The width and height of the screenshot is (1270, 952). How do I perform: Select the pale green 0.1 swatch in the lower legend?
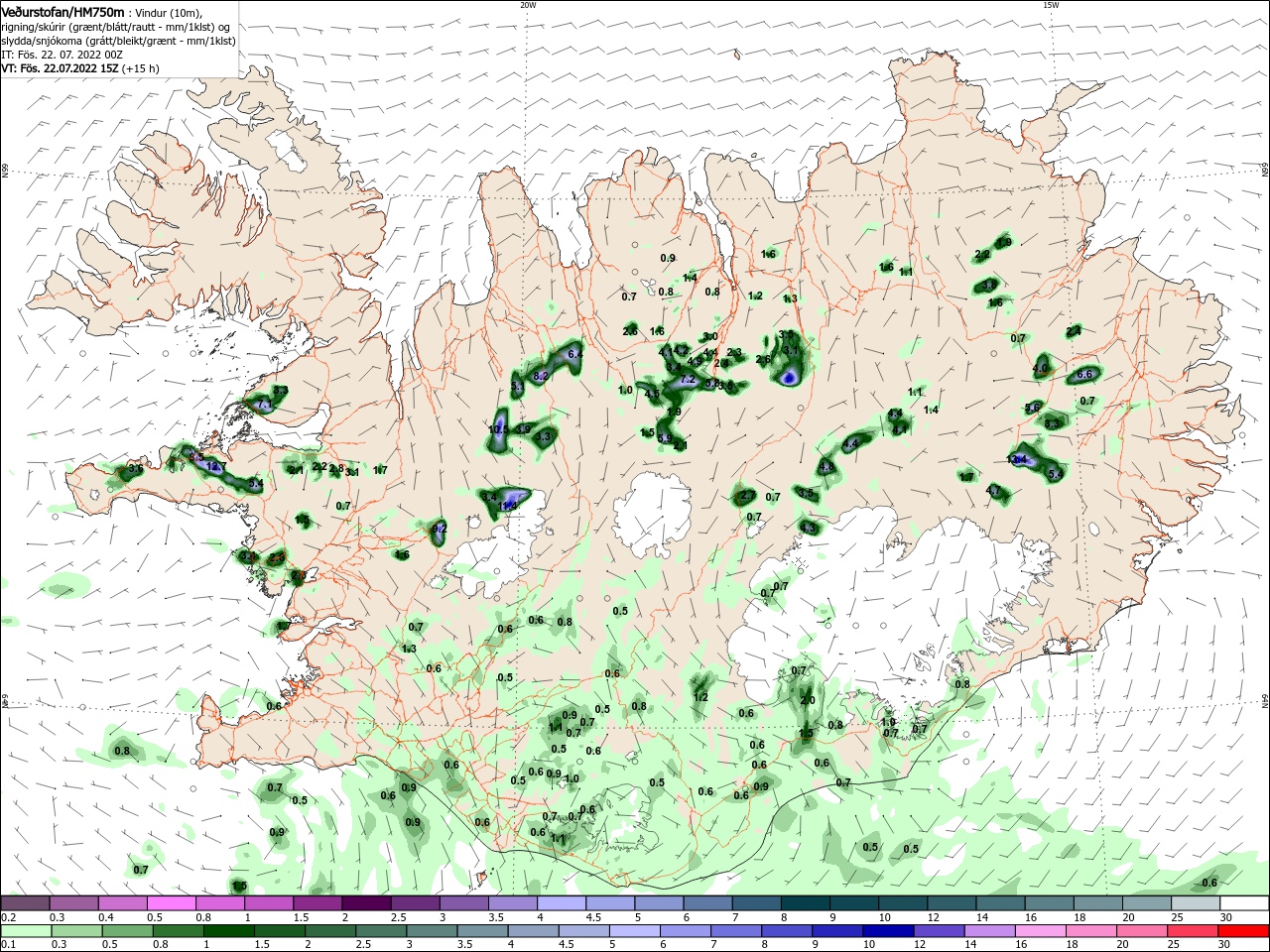point(26,931)
